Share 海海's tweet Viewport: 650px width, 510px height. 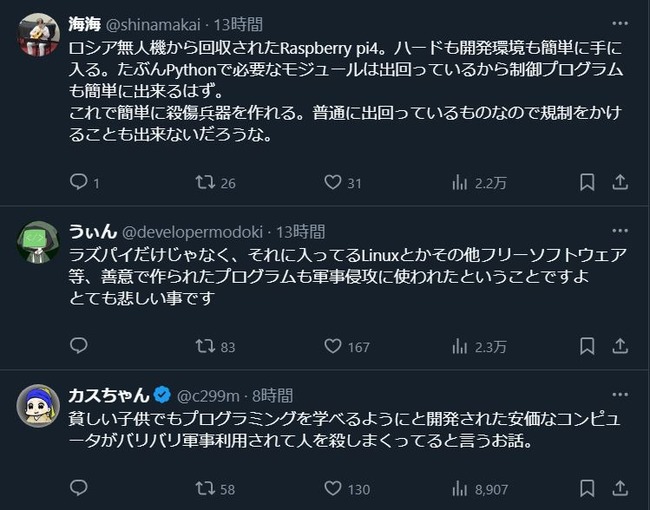[x=620, y=182]
